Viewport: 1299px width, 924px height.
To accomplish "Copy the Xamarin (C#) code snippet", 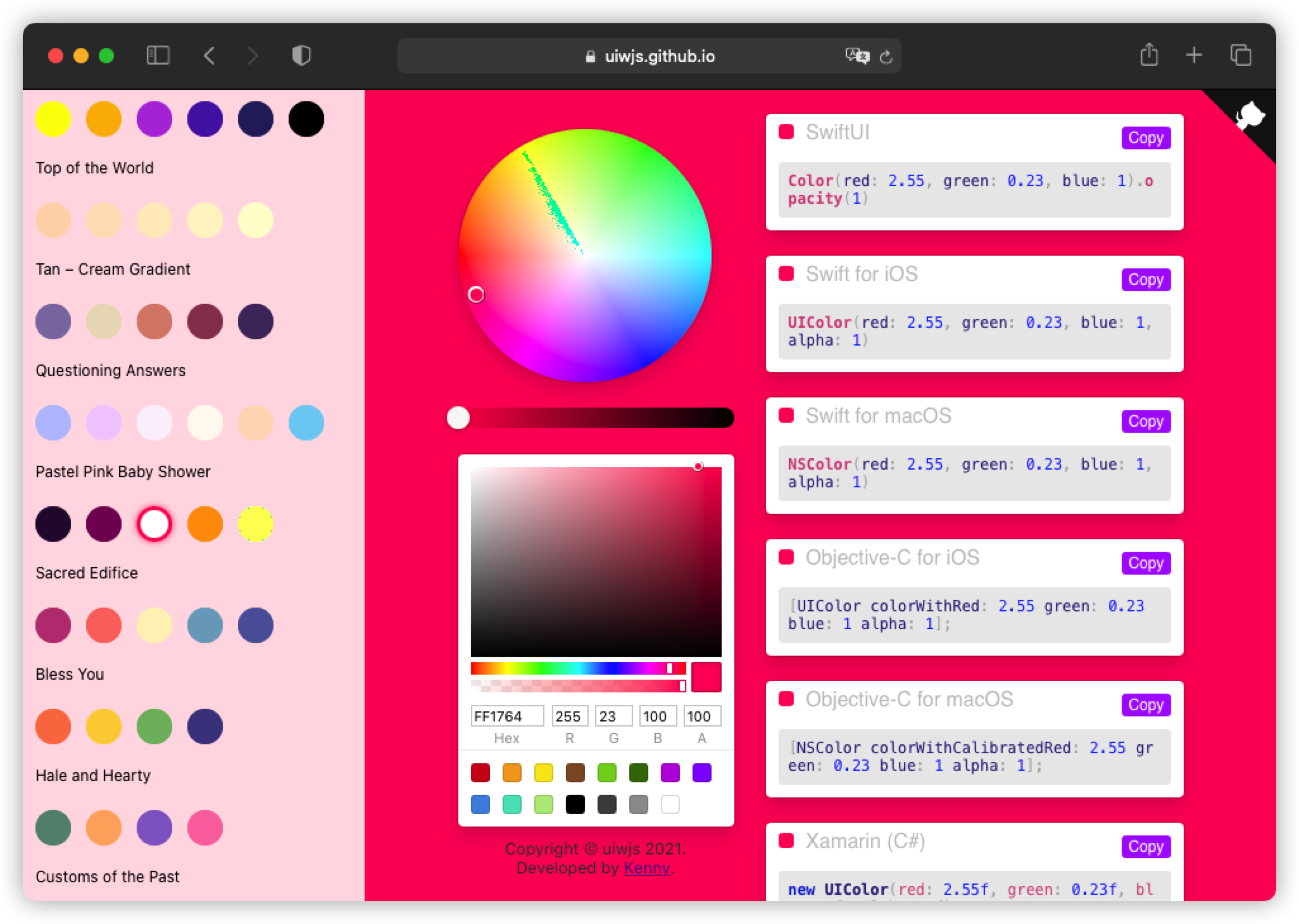I will (x=1145, y=846).
